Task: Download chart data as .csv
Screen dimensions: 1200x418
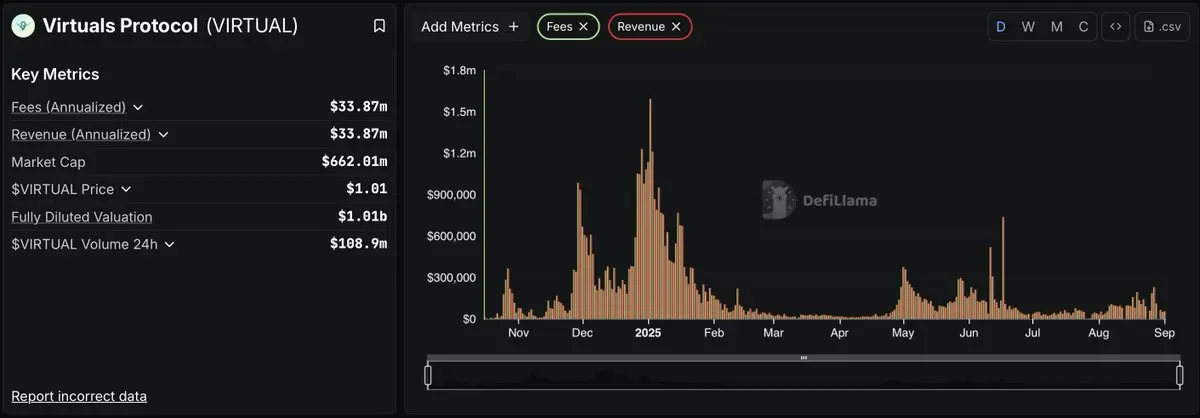Action: click(x=1162, y=27)
